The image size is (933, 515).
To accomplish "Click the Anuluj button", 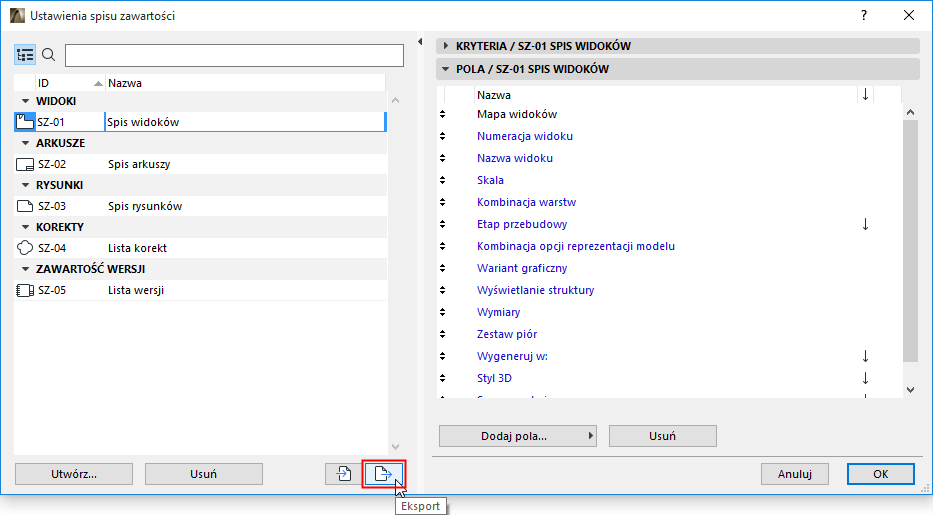I will [795, 474].
